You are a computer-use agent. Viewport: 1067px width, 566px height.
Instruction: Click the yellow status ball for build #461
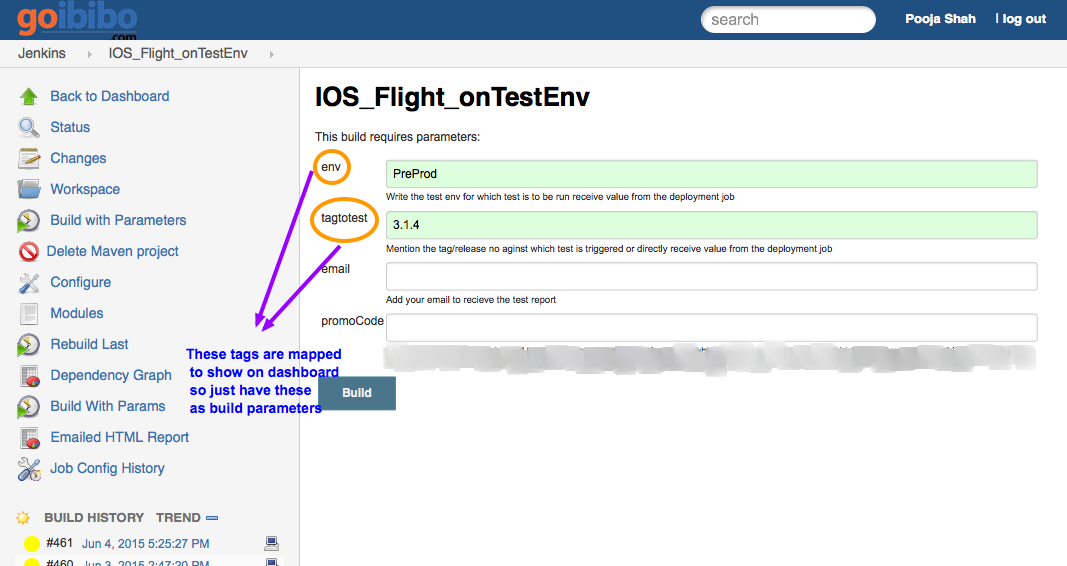(x=32, y=544)
